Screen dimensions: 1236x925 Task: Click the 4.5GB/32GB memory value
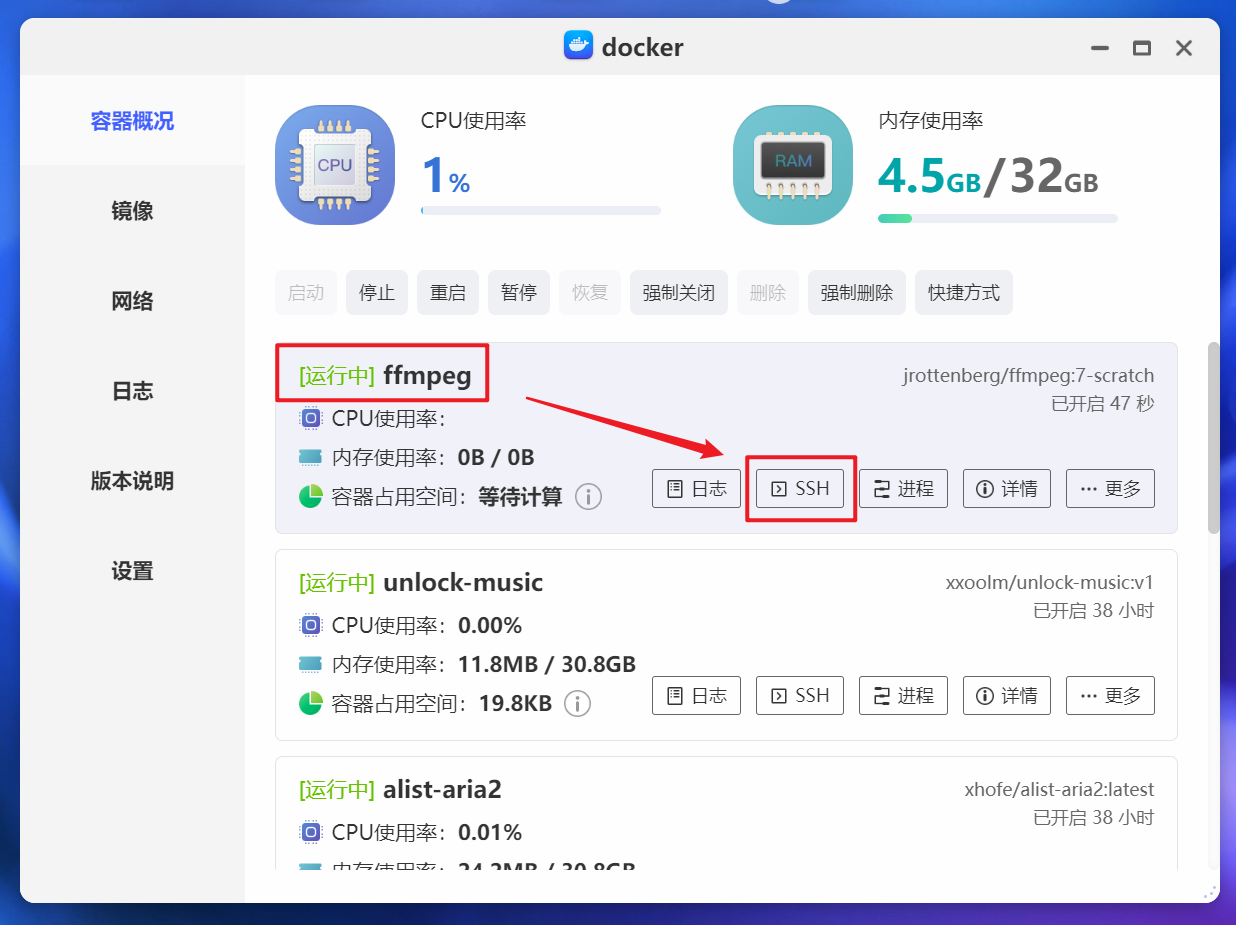(988, 176)
